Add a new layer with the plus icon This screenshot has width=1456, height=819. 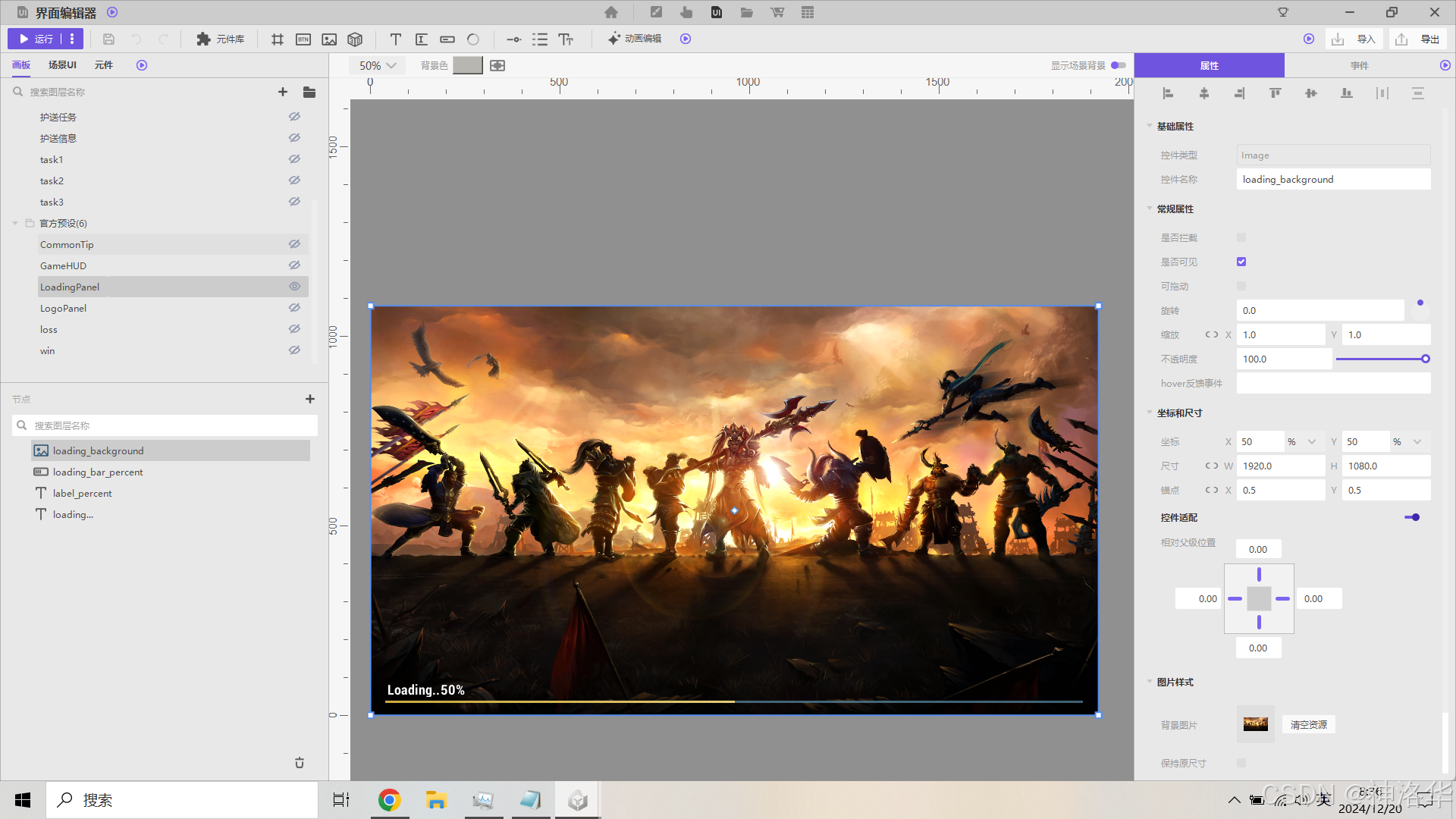pyautogui.click(x=283, y=92)
